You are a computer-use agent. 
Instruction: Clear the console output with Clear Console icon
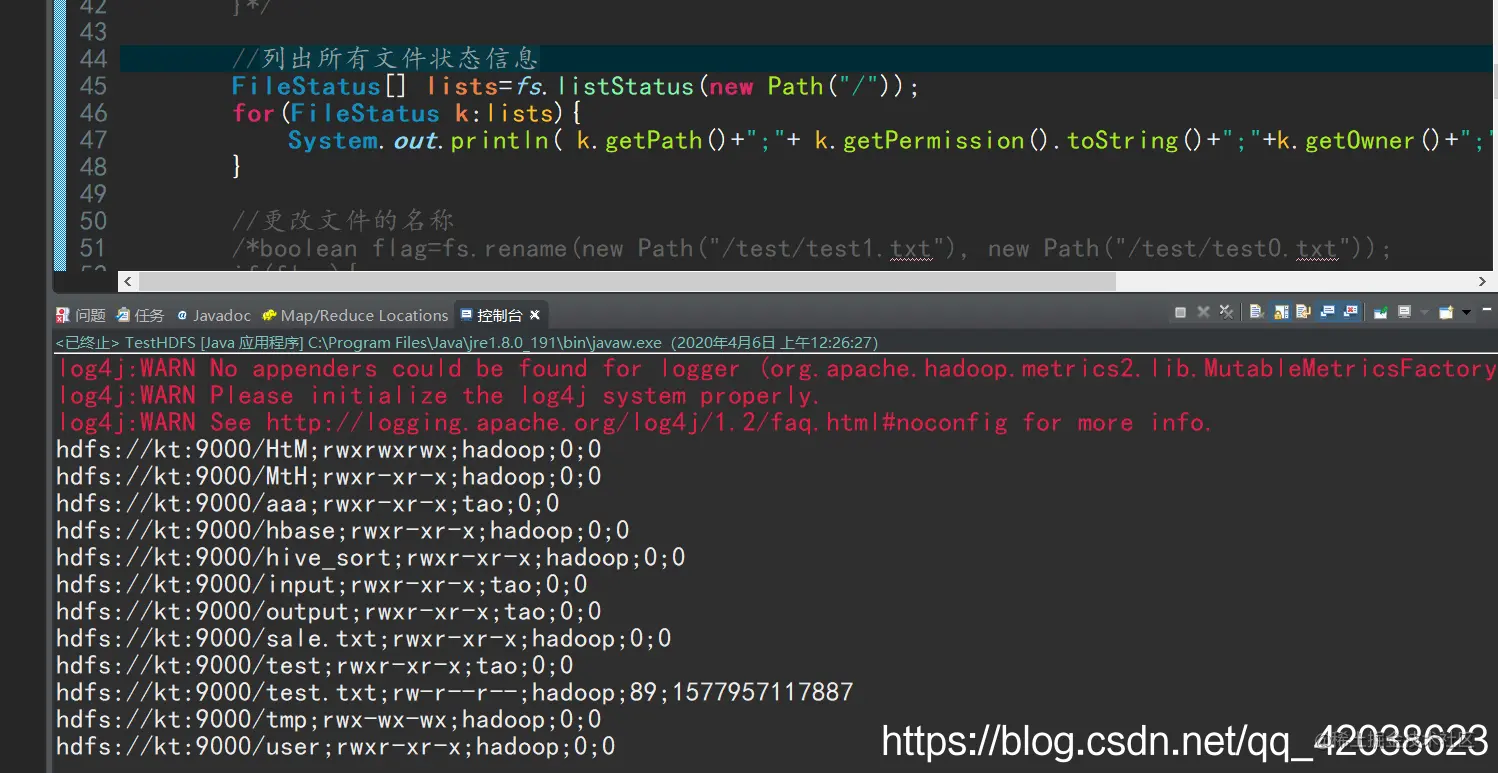(x=1257, y=312)
